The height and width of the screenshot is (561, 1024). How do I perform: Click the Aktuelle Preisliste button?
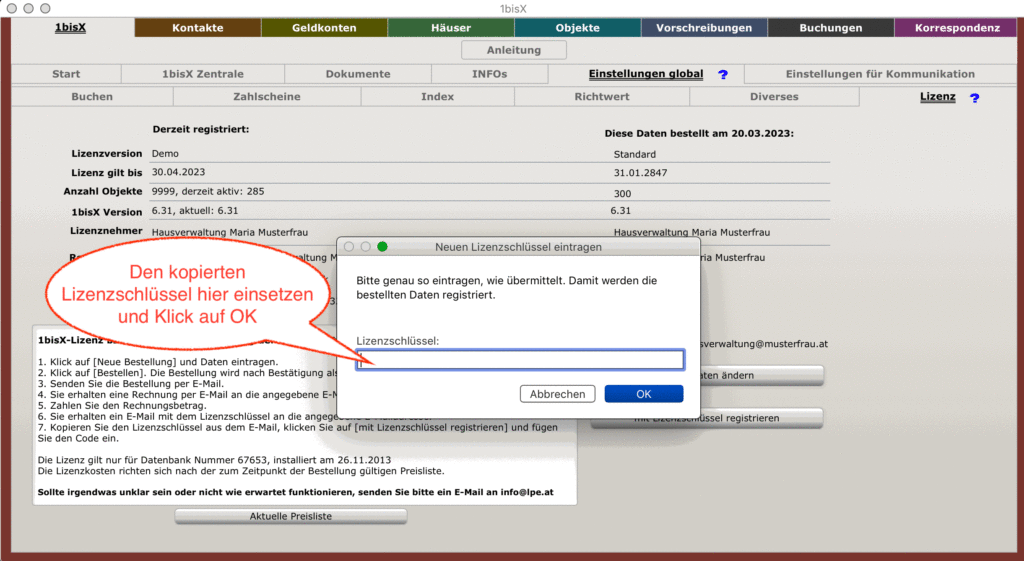click(291, 516)
